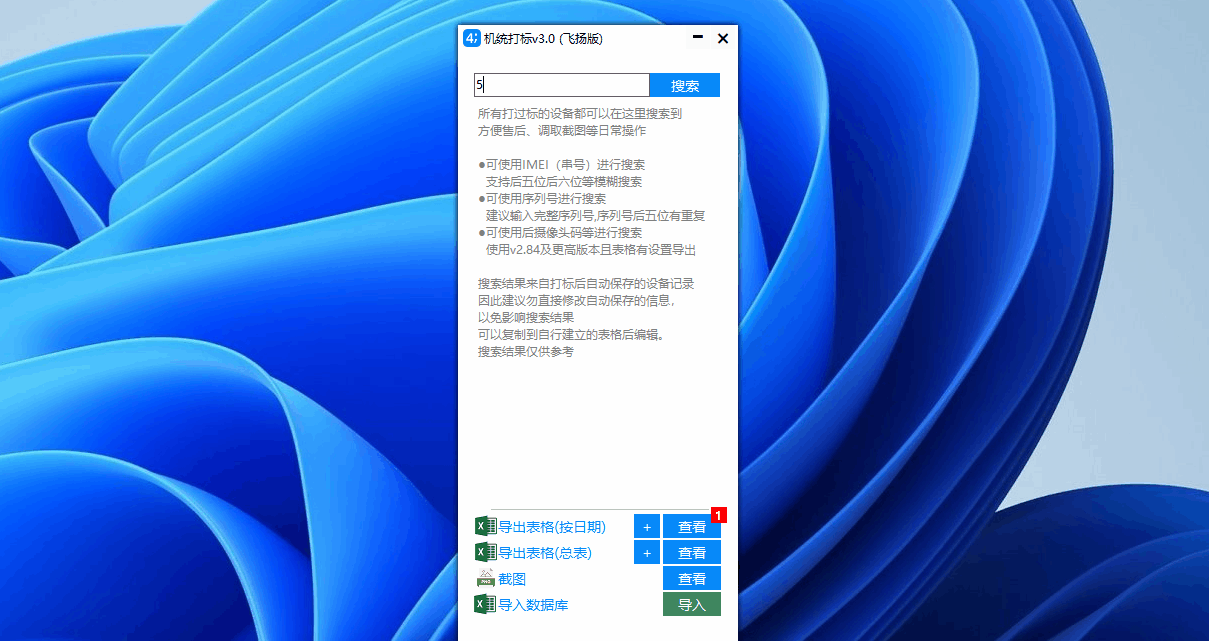1209x641 pixels.
Task: Click the app logo in the title bar
Action: [x=471, y=39]
